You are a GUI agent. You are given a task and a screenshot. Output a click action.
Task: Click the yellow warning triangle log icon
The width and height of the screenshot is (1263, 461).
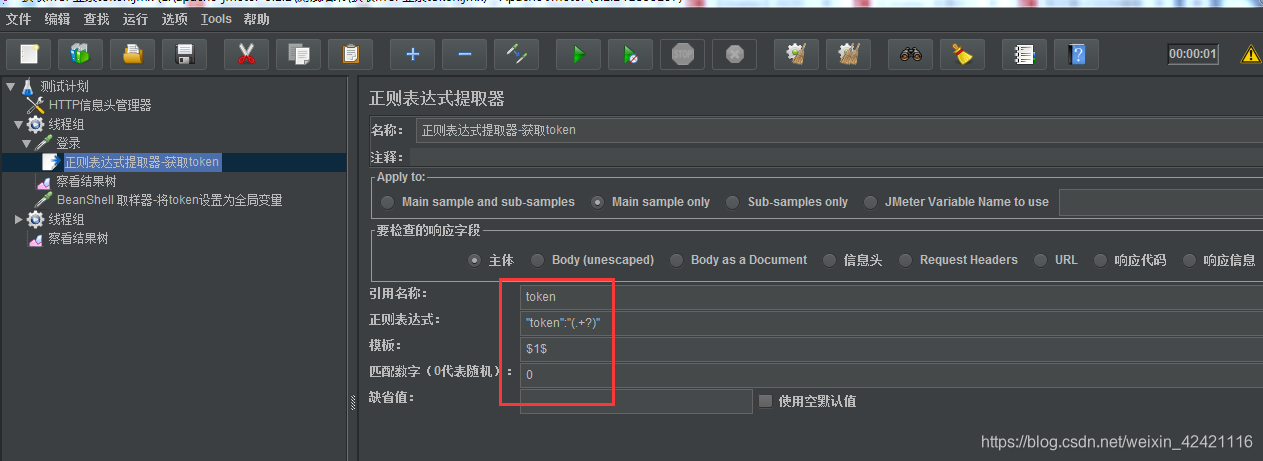pos(1251,54)
